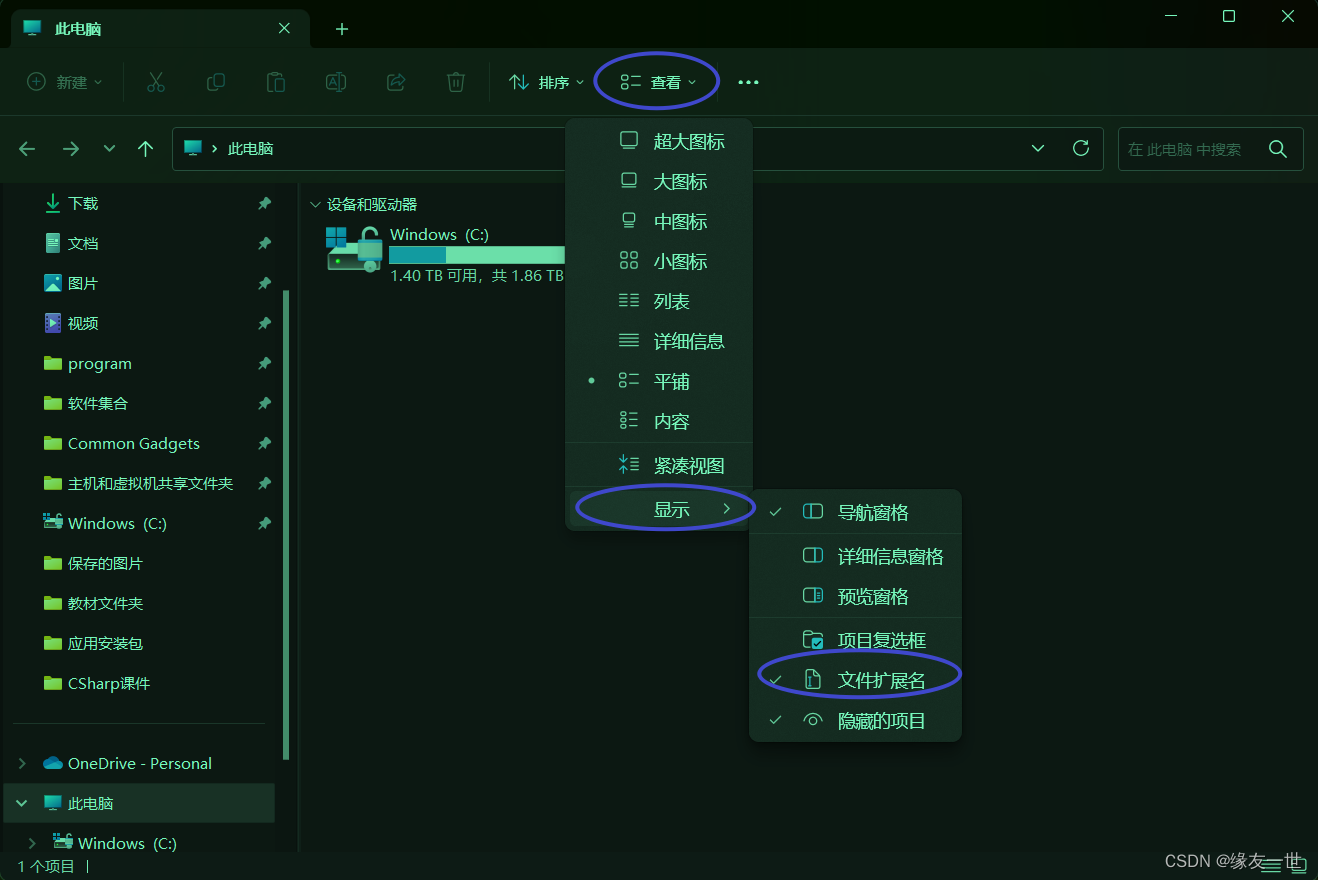Screen dimensions: 1318x880
Task: Click the Cut scissors icon in toolbar
Action: point(155,82)
